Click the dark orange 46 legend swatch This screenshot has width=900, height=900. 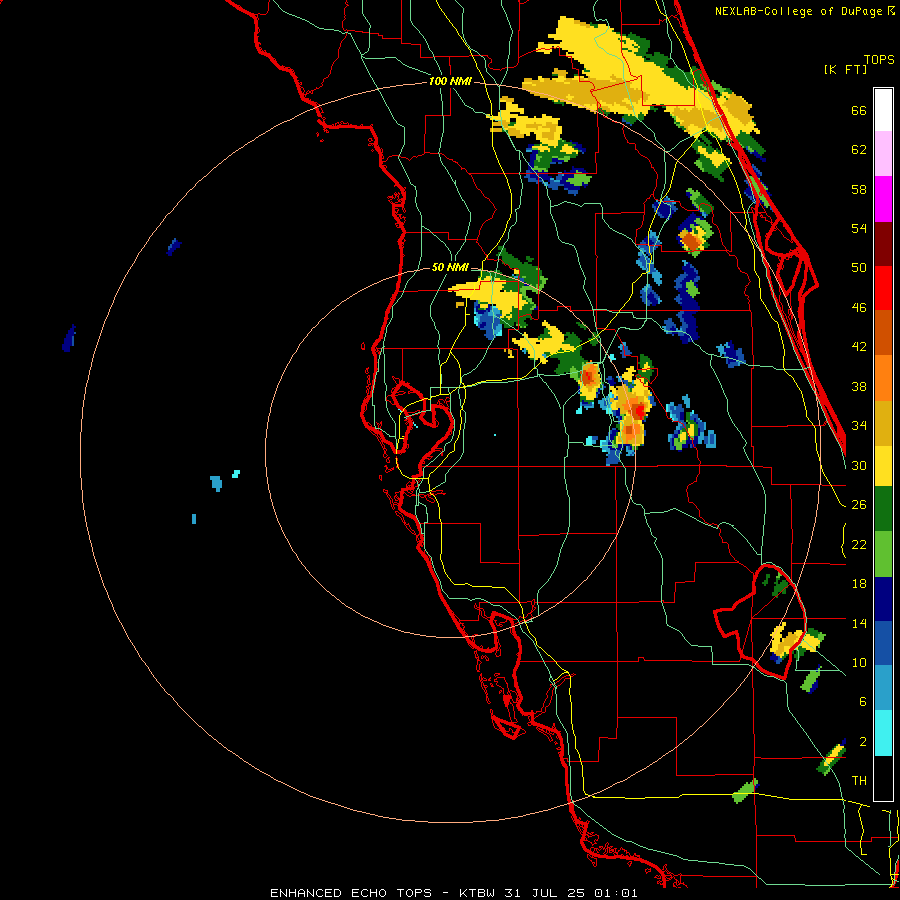[x=883, y=333]
